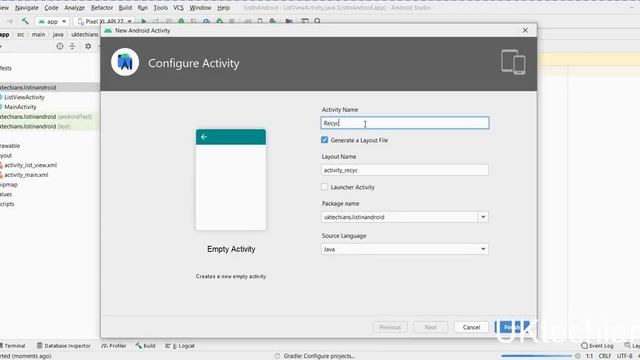
Task: Click the Make Project hammer icon
Action: pyautogui.click(x=25, y=21)
